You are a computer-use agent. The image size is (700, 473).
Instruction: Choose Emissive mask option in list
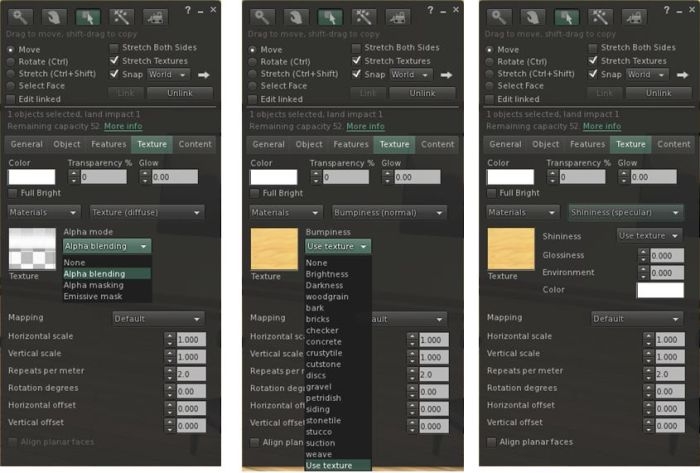106,296
